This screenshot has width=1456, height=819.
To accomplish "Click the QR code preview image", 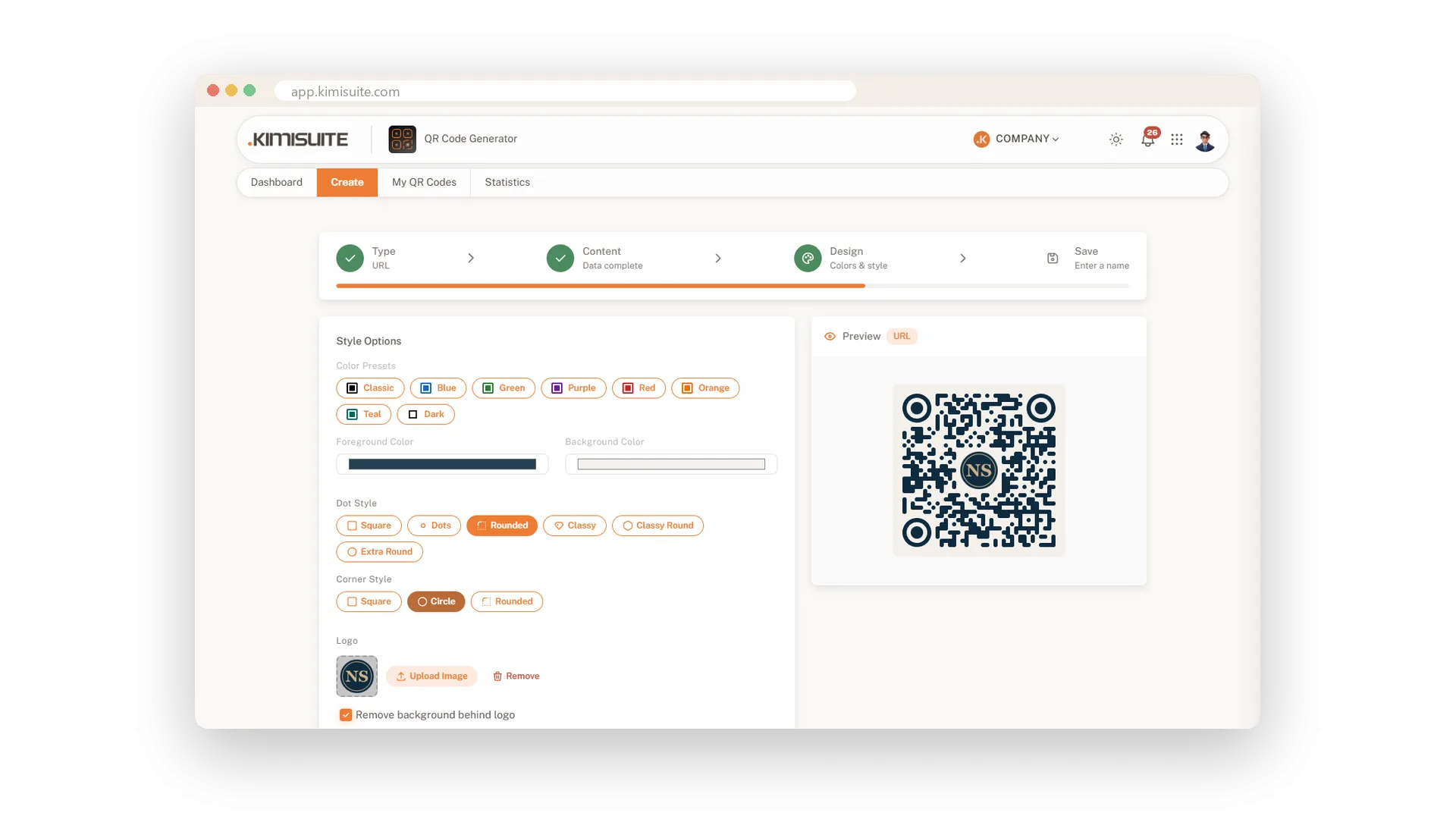I will 978,470.
